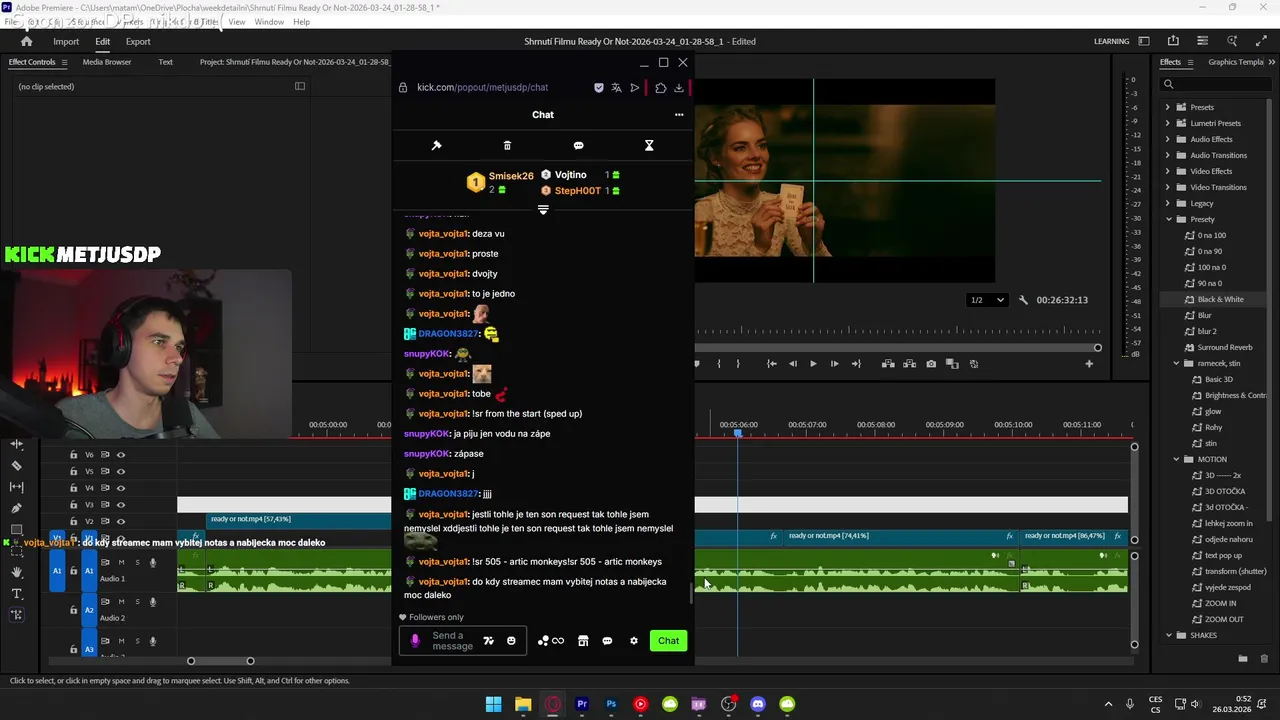Toggle the V3 track lock
The height and width of the screenshot is (720, 1280).
click(73, 505)
